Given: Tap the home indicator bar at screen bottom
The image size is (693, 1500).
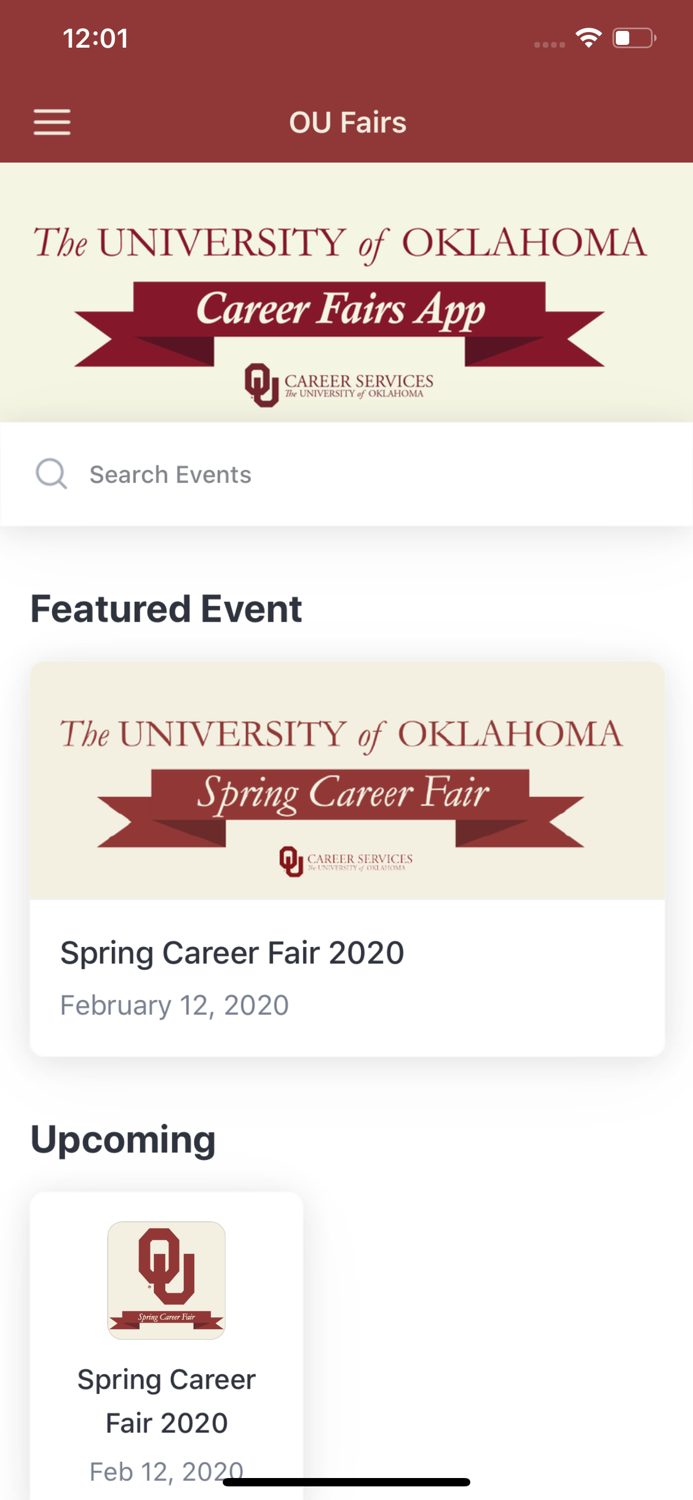Looking at the screenshot, I should pyautogui.click(x=347, y=1480).
